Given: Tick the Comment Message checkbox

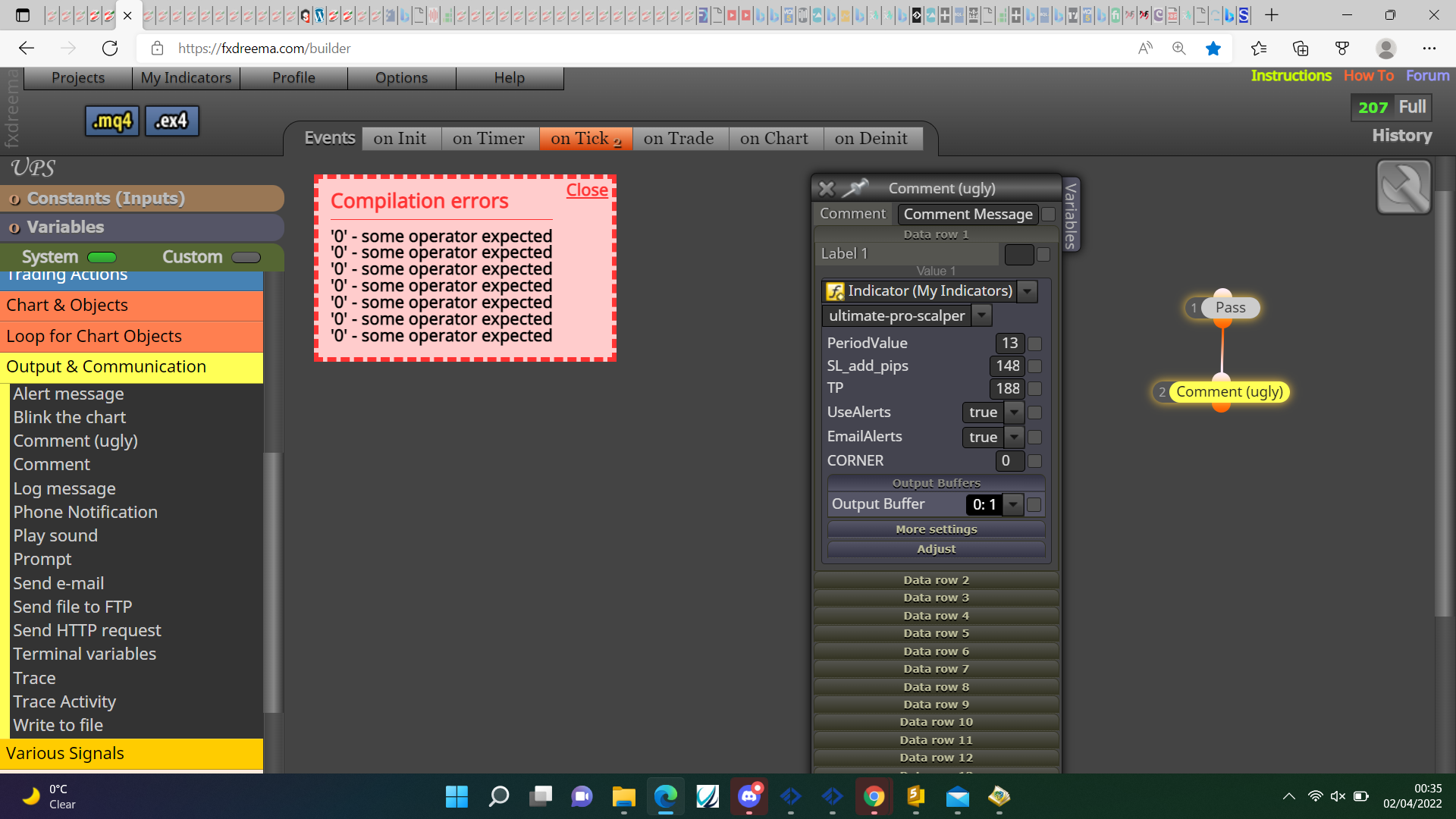Looking at the screenshot, I should [x=1048, y=215].
